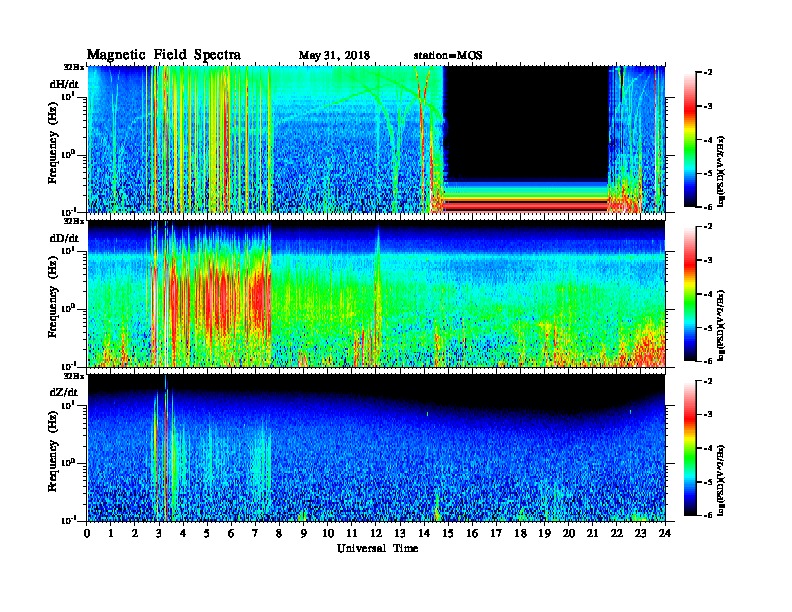The height and width of the screenshot is (612, 792).
Task: Click hour '23' on the time axis
Action: pyautogui.click(x=641, y=533)
